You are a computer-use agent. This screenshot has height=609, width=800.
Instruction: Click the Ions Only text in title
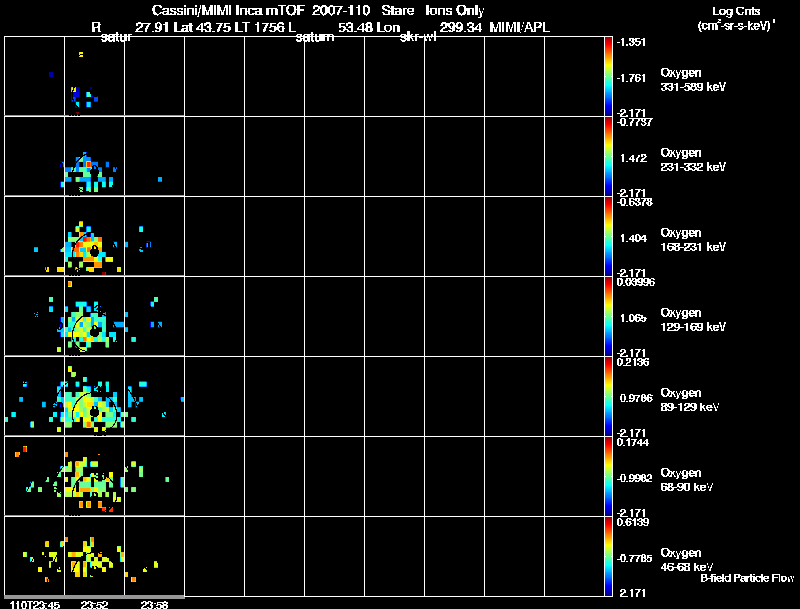(455, 11)
